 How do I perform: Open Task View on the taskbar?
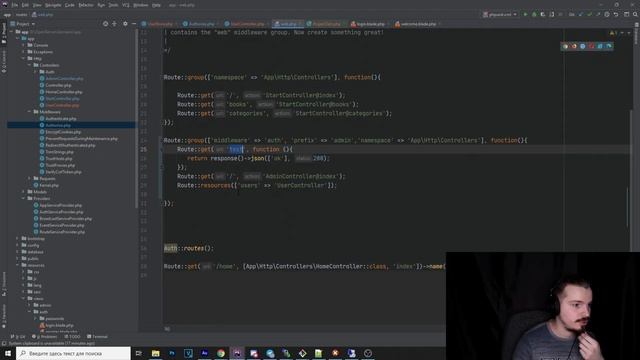139,353
